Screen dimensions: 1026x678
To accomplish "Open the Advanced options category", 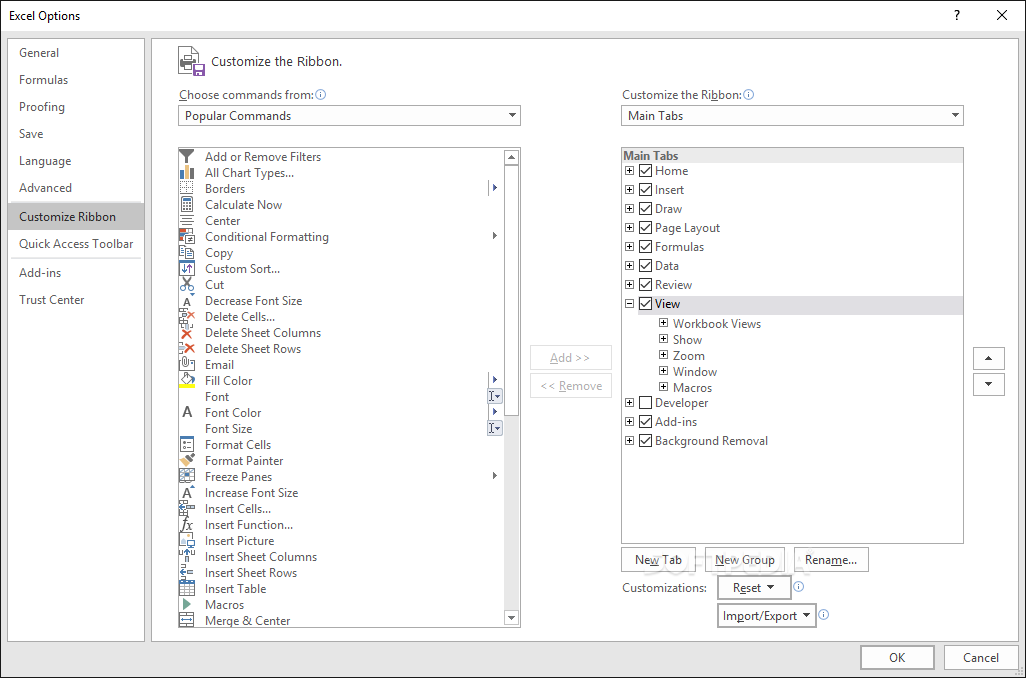I will (x=76, y=188).
